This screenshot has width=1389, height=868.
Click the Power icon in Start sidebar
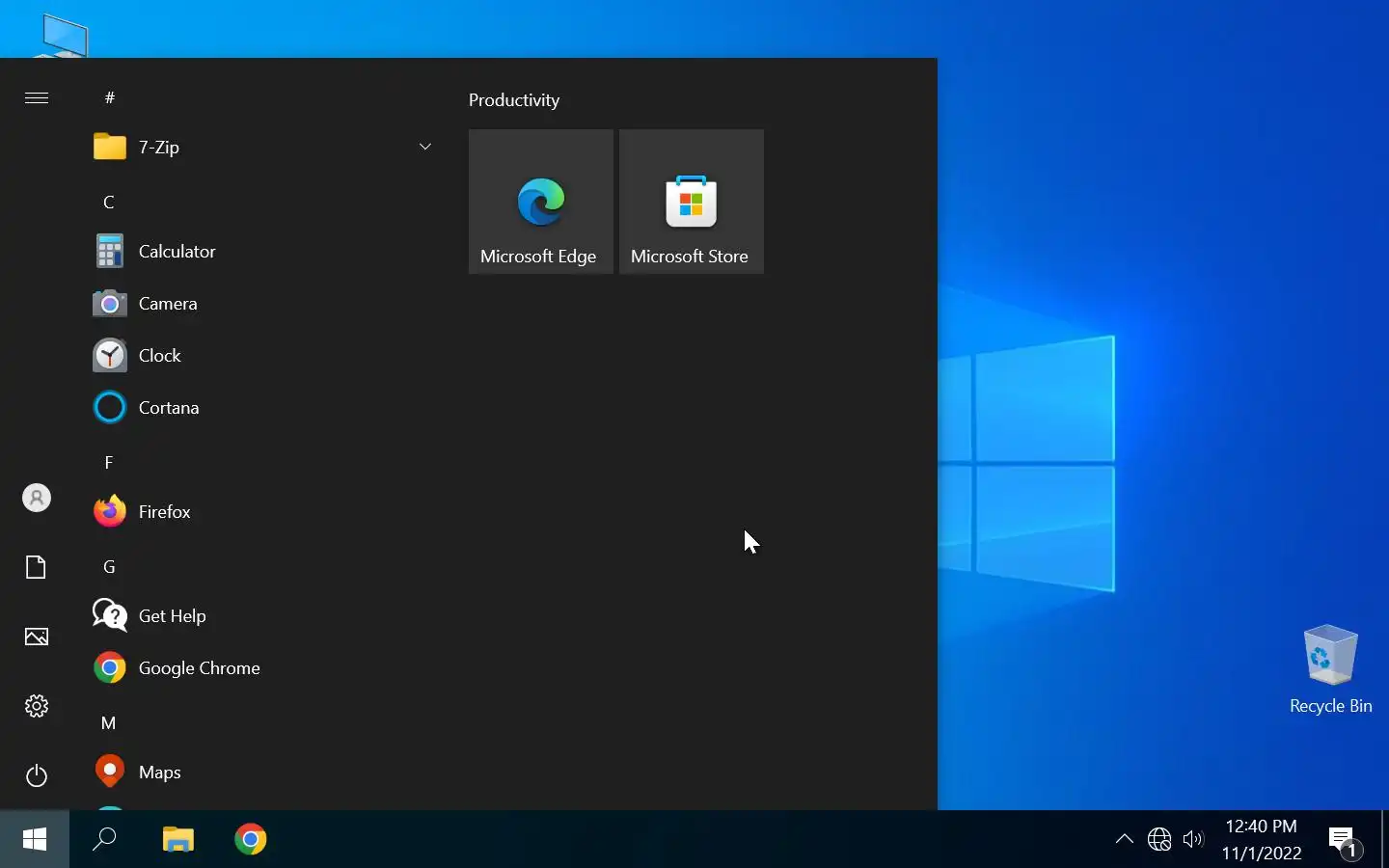coord(37,775)
